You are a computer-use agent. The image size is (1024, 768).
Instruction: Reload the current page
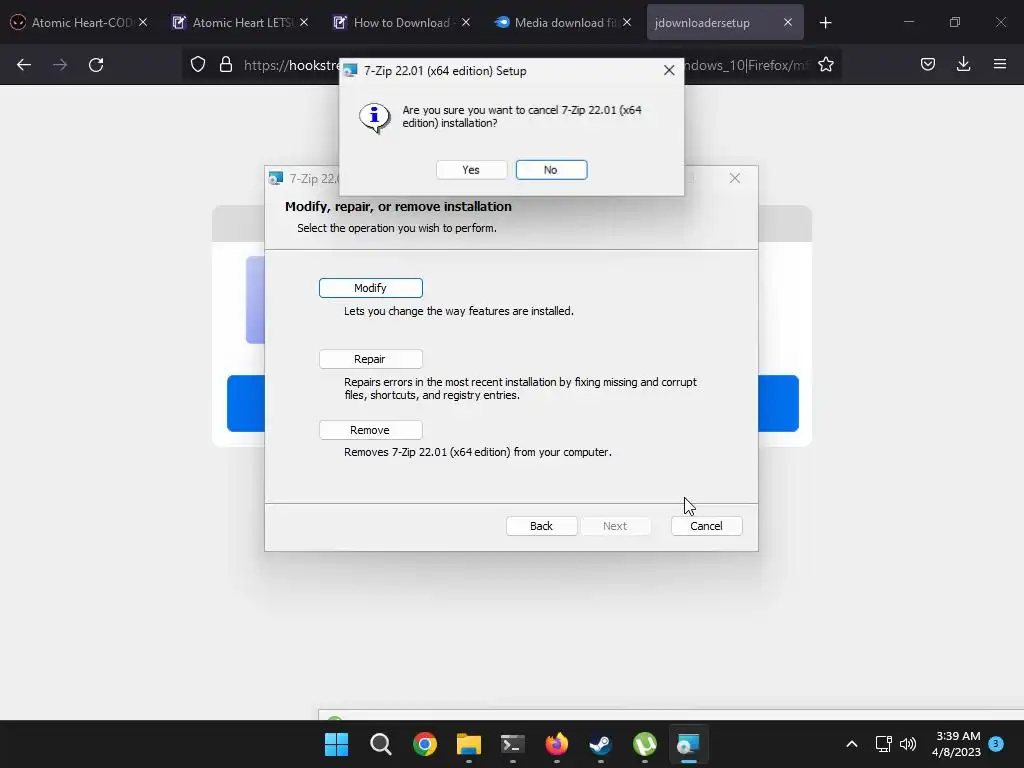click(96, 65)
